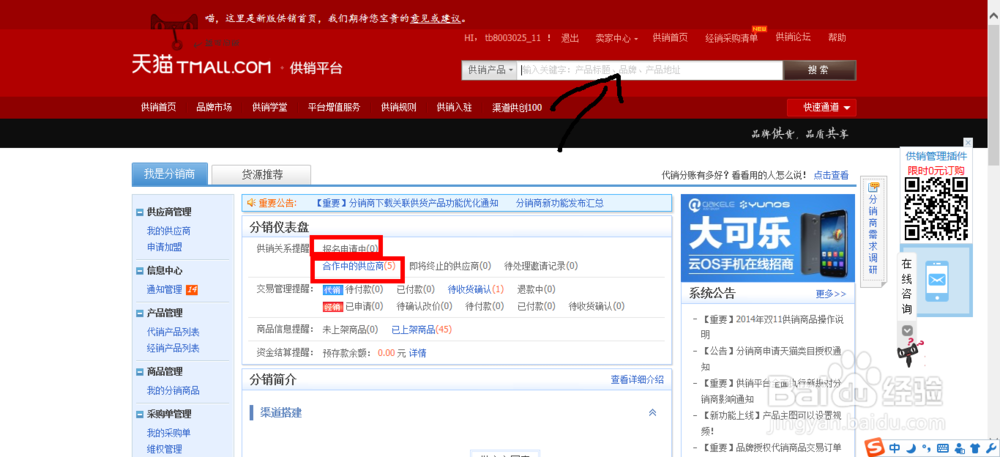Open 供销规则 in the navigation bar
Image resolution: width=1000 pixels, height=457 pixels.
399,108
